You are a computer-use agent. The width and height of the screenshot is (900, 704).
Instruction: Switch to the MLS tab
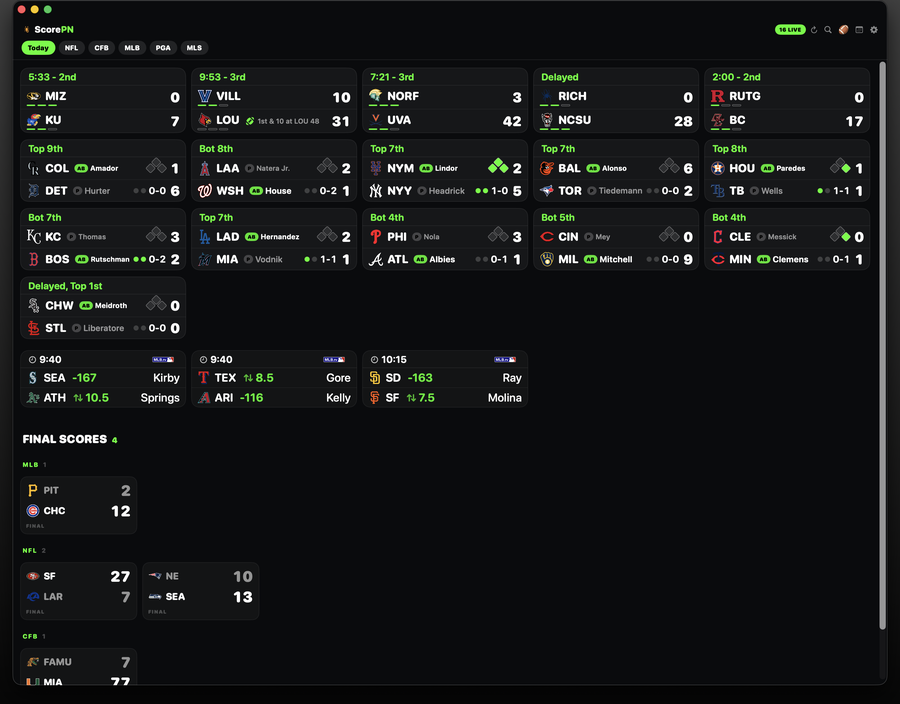coord(194,48)
